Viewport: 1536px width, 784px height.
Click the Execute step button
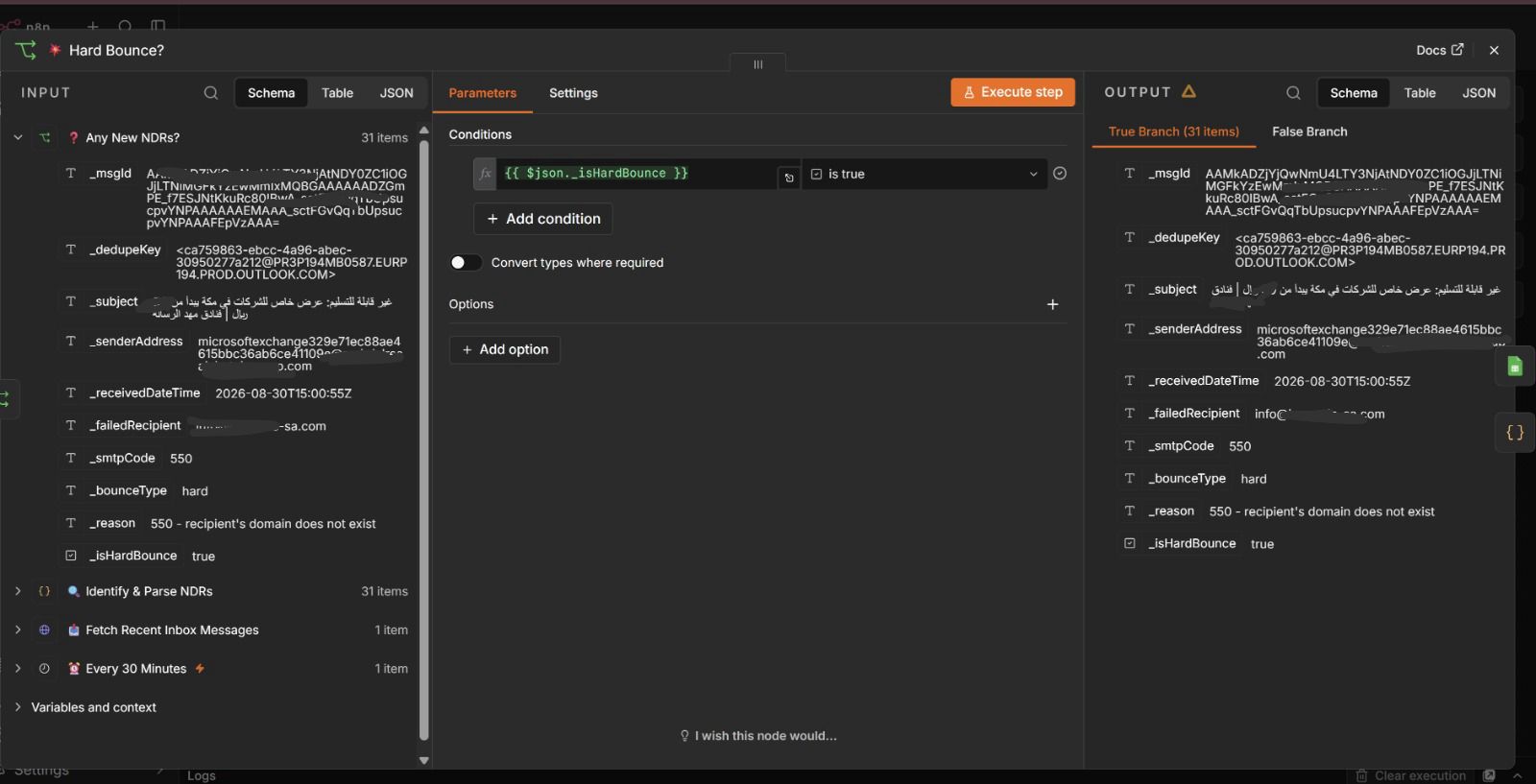click(1013, 92)
